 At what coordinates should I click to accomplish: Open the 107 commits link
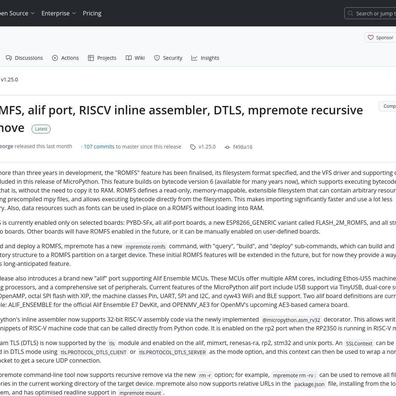pos(99,147)
